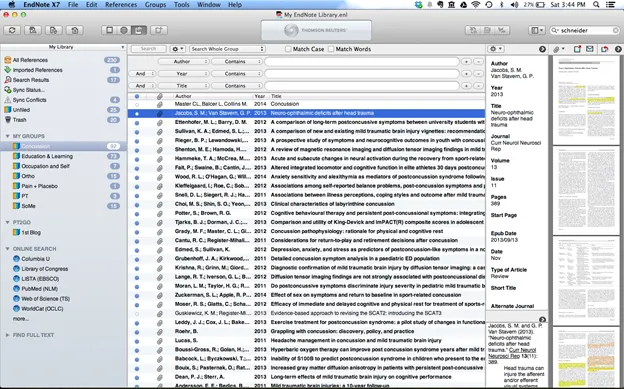Image resolution: width=624 pixels, height=389 pixels.
Task: Sort by read status dot column header
Action: point(137,96)
